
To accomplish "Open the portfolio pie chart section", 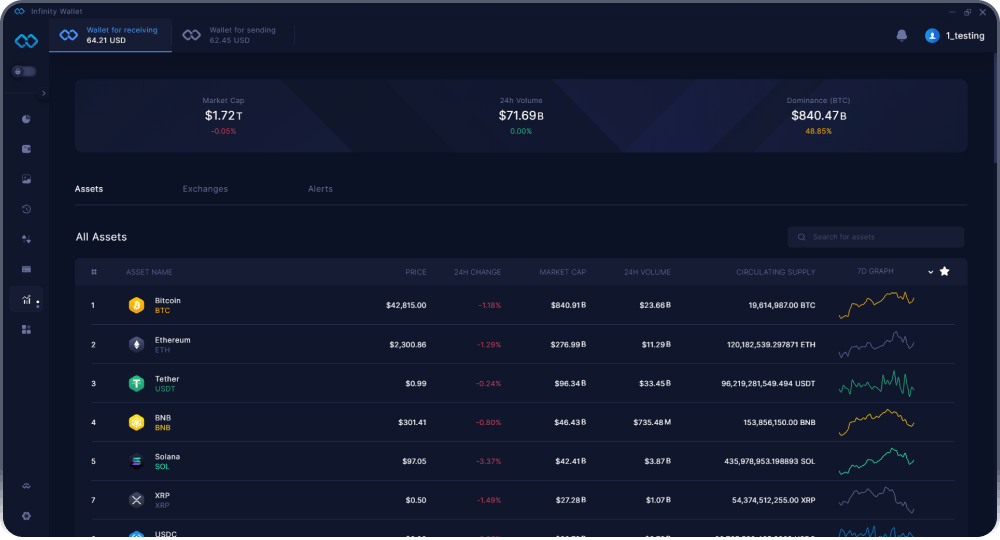I will [26, 119].
